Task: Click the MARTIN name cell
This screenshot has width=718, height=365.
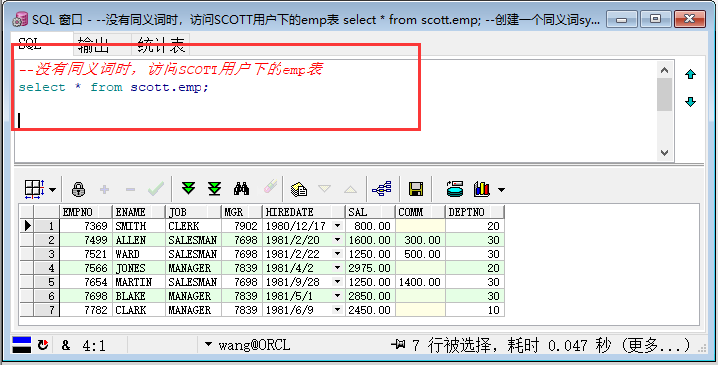Action: tap(139, 282)
